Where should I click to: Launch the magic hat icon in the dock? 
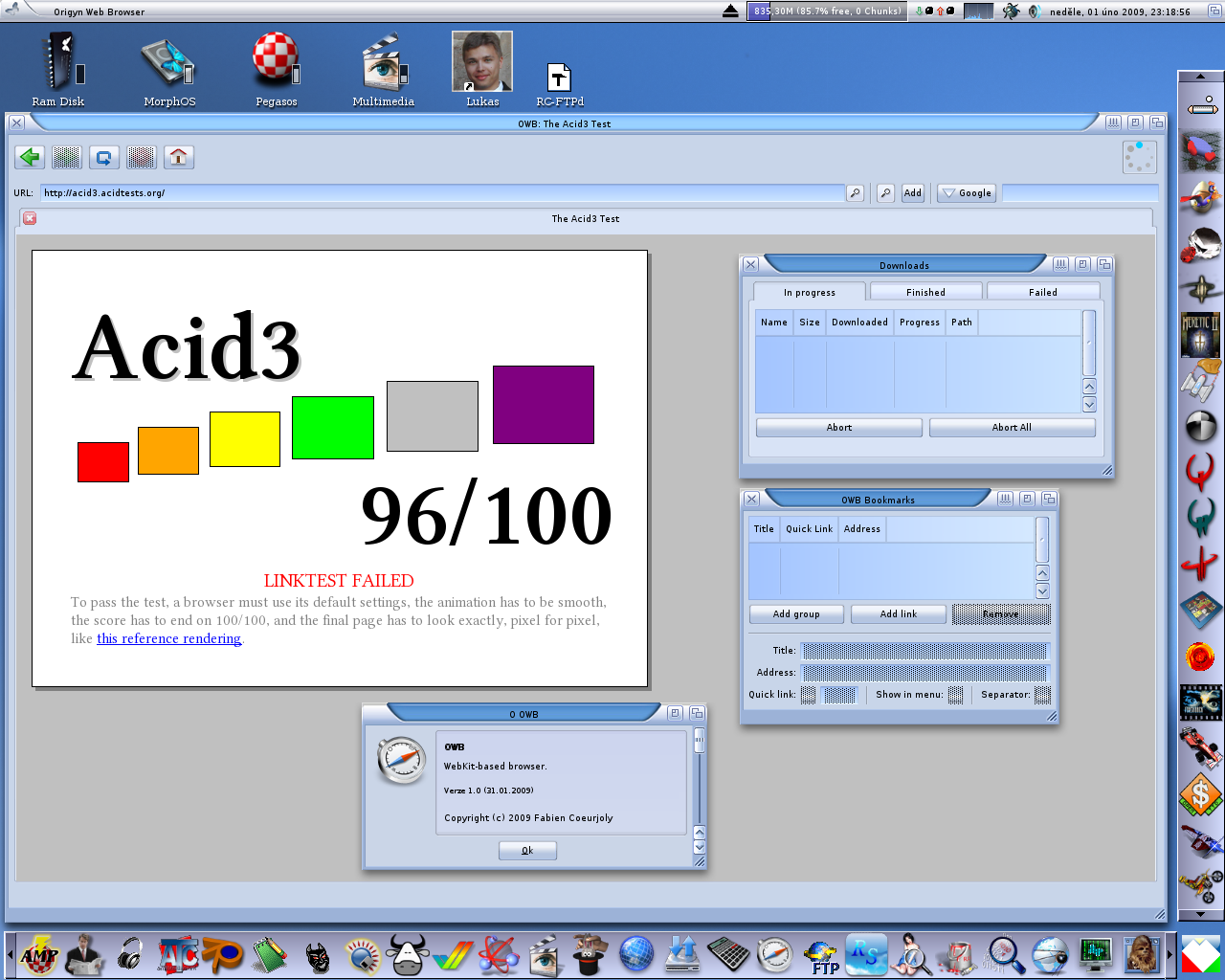(590, 954)
